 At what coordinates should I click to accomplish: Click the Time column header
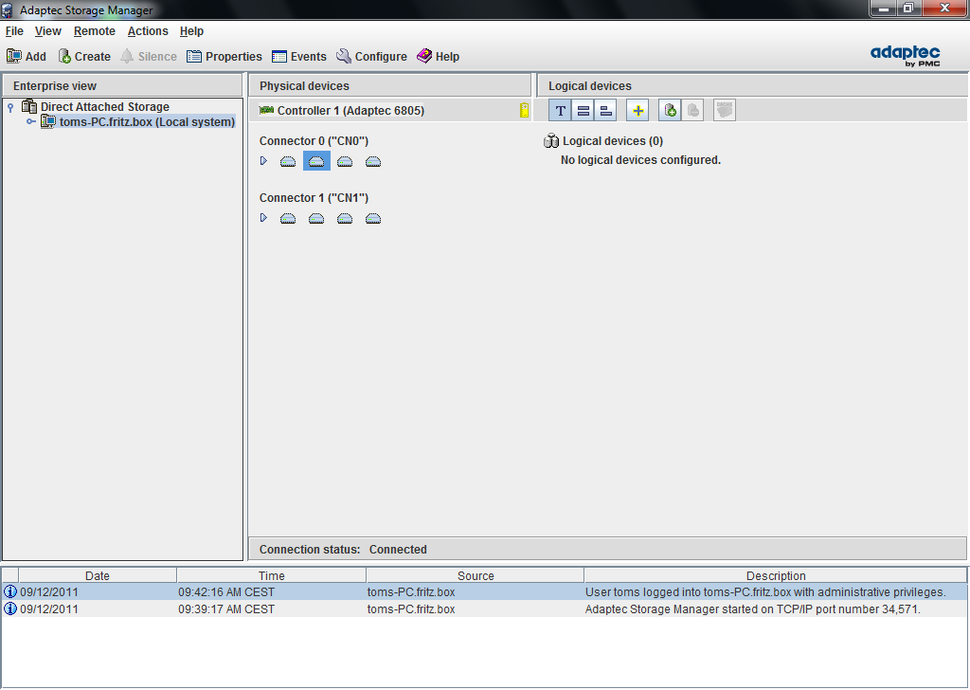coord(272,576)
